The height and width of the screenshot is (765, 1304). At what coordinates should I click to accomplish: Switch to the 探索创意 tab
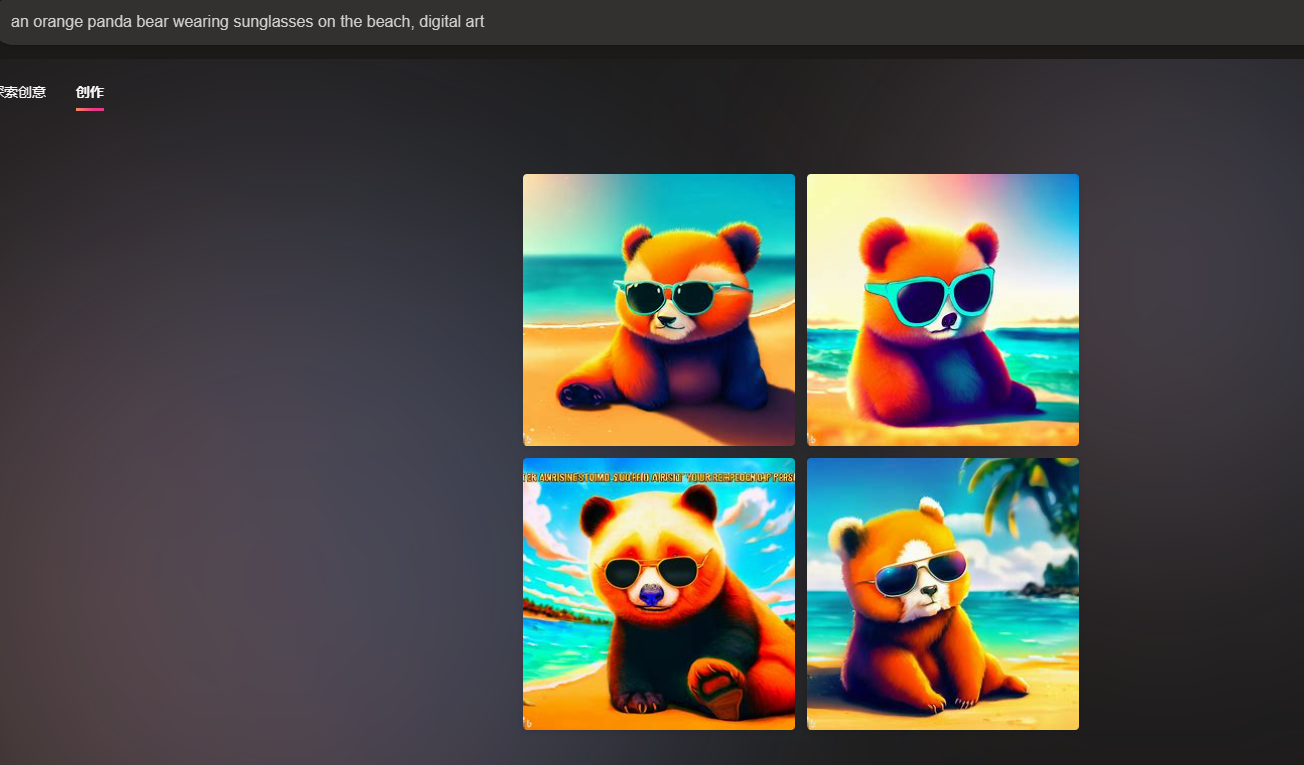point(22,92)
